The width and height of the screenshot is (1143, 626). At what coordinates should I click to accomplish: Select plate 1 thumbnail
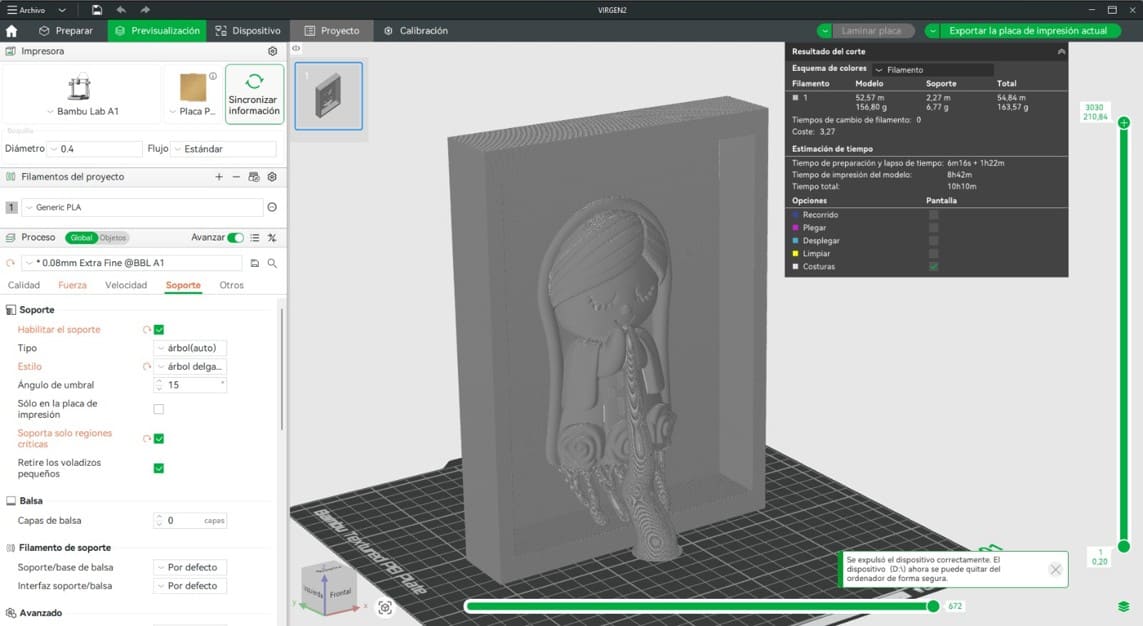pyautogui.click(x=329, y=95)
